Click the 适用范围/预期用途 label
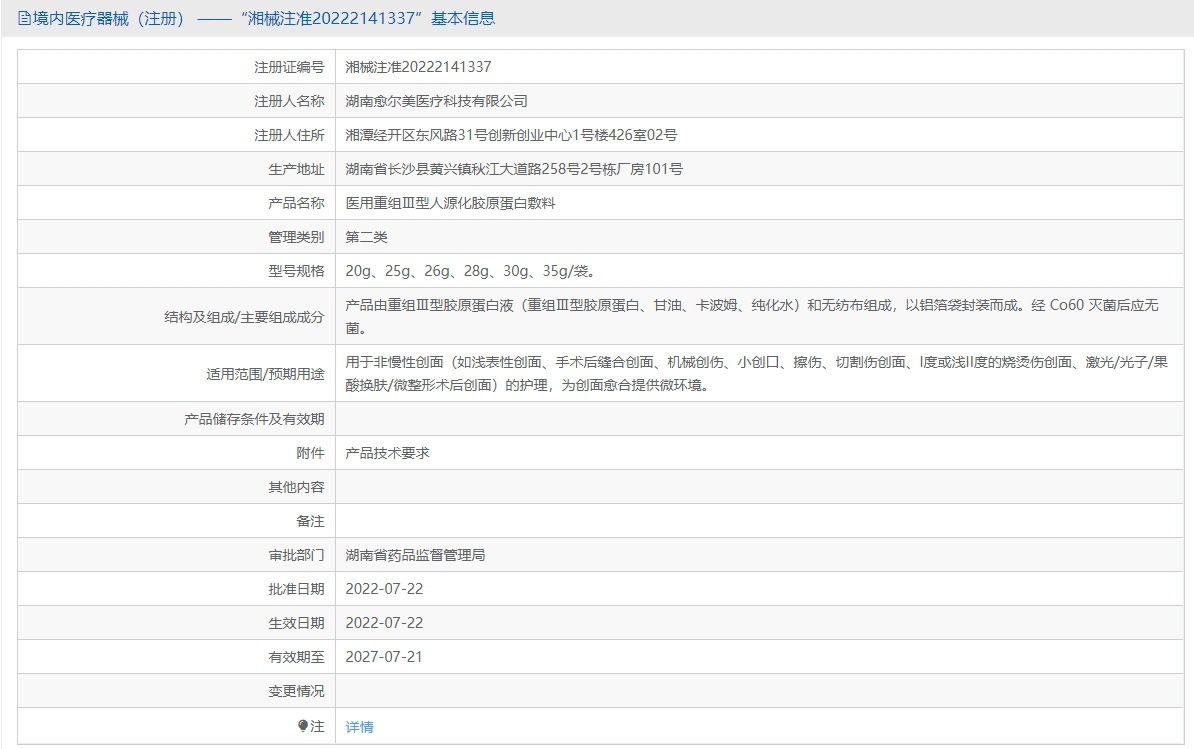 click(266, 374)
